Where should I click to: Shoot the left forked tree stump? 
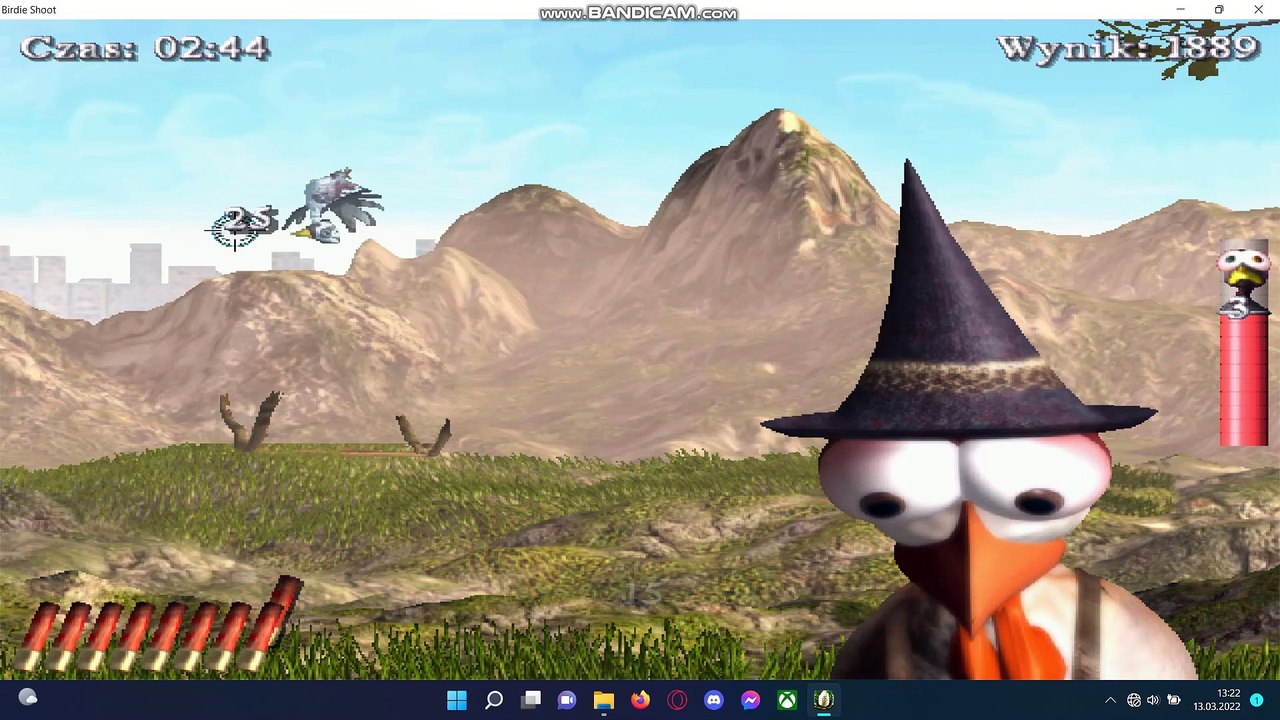pyautogui.click(x=250, y=421)
